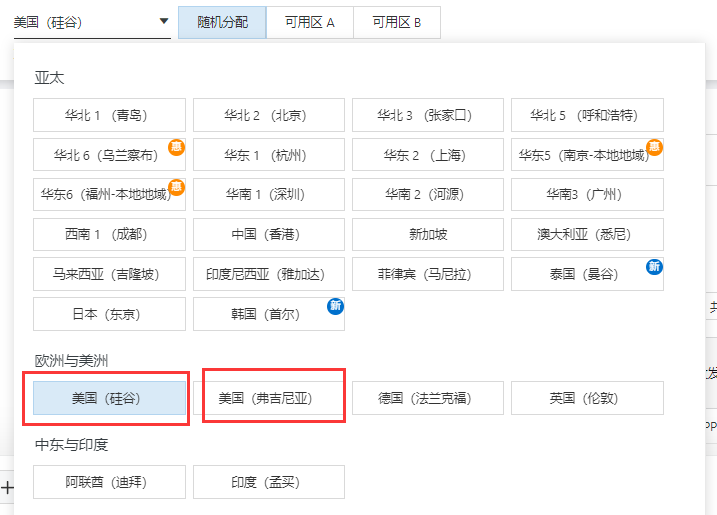This screenshot has width=717, height=515.
Task: Click the 新 badge on 泰国（曼谷）
Action: click(655, 266)
